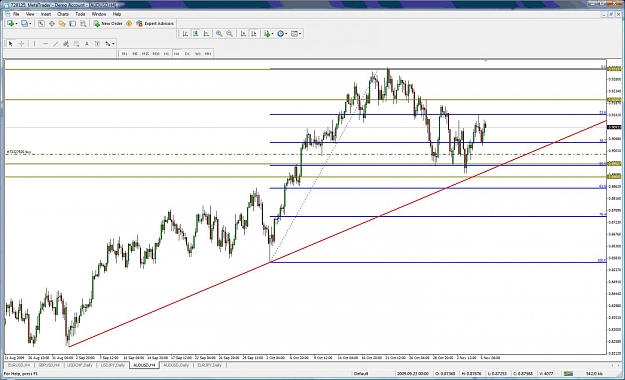Select the Cursor arrow tool
This screenshot has height=380, width=625.
pos(10,44)
